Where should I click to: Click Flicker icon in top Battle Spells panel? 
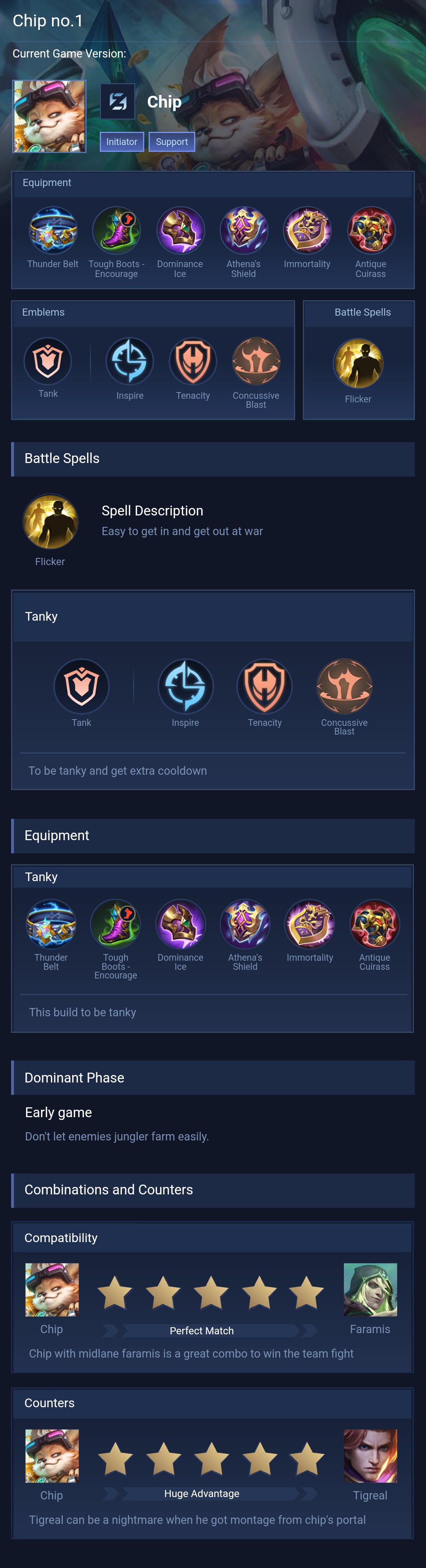358,363
